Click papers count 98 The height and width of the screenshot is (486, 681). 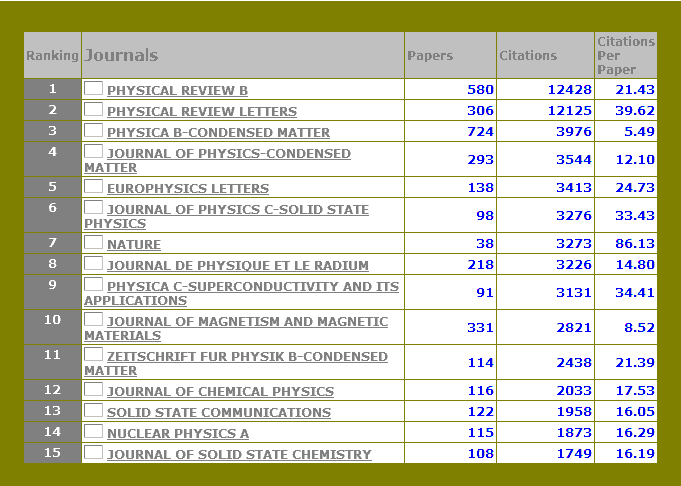[485, 215]
